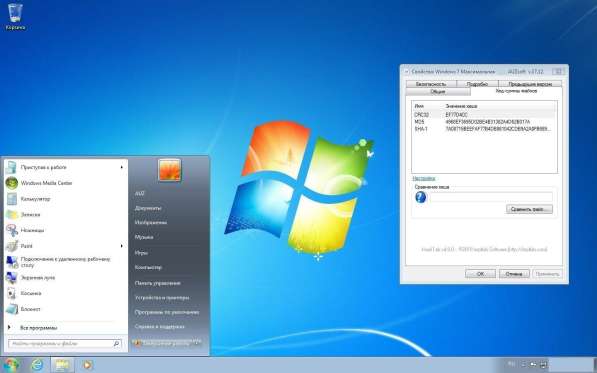Expand the Paint jump list arrow
The height and width of the screenshot is (373, 597).
pyautogui.click(x=122, y=246)
